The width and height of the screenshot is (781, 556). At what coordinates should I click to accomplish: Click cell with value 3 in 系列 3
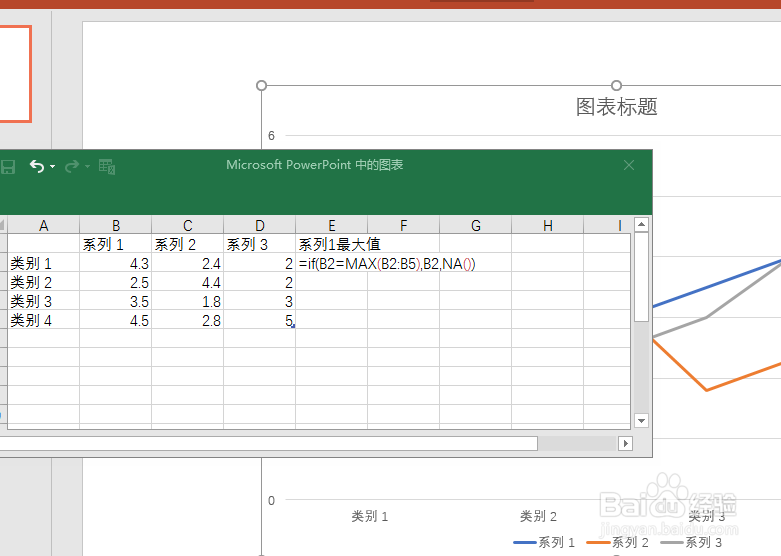pyautogui.click(x=260, y=301)
